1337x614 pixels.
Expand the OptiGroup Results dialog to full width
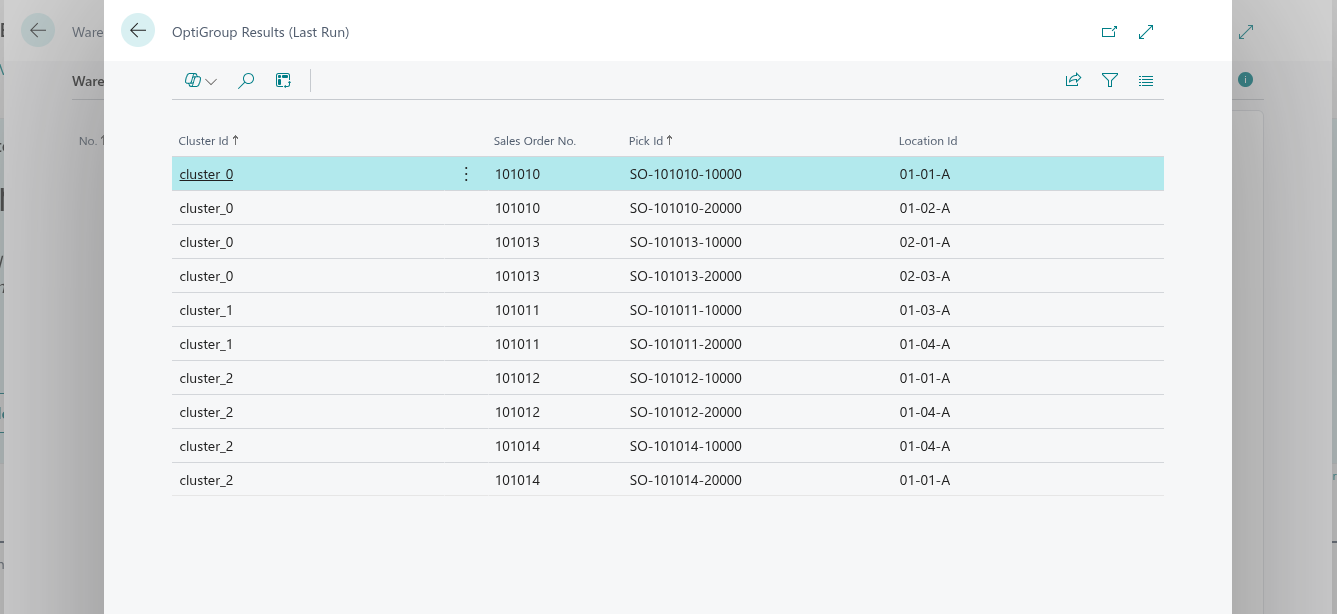(x=1146, y=32)
